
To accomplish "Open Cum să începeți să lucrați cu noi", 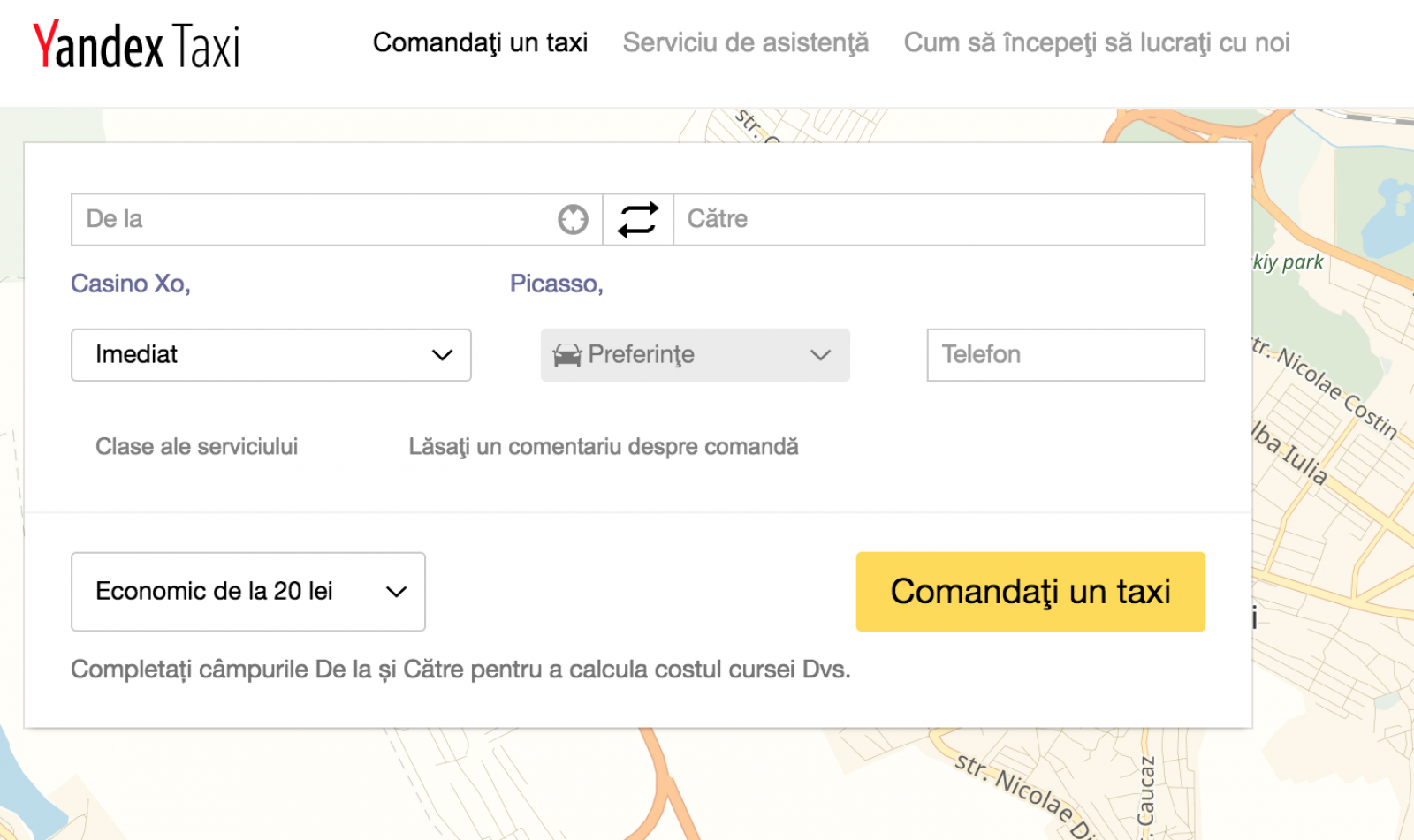I will pos(1096,42).
